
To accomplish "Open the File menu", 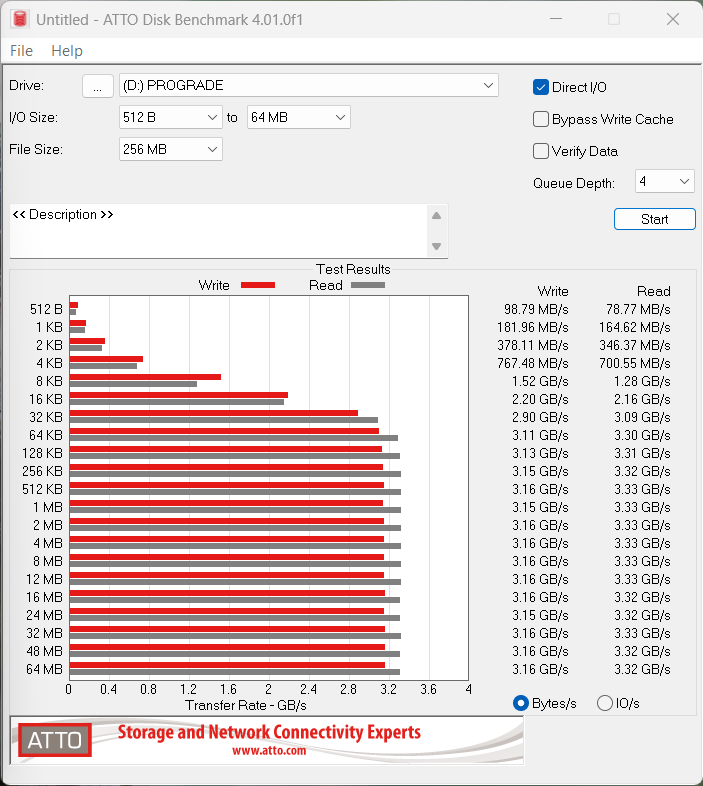I will (21, 51).
